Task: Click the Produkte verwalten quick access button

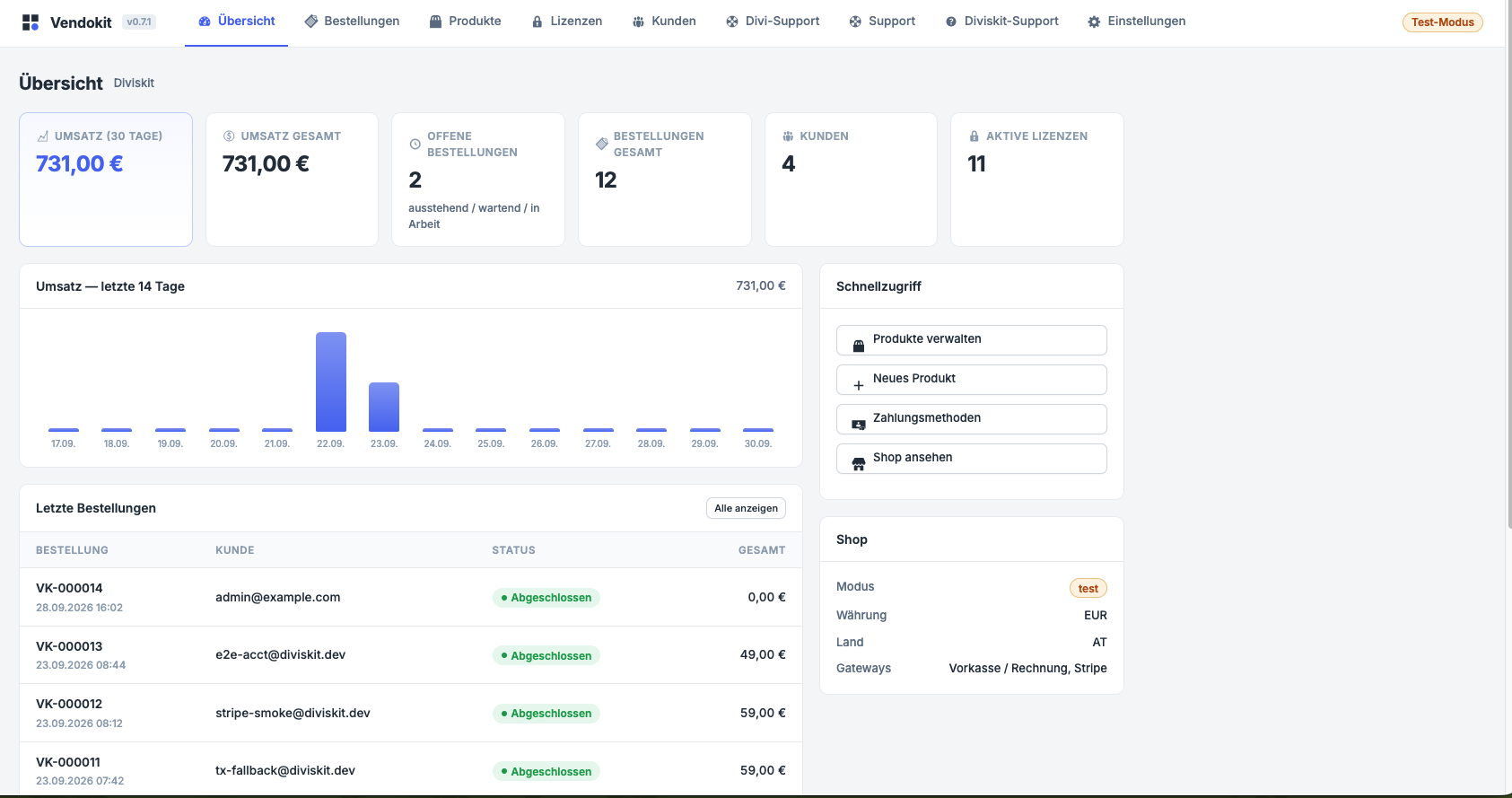Action: [971, 340]
